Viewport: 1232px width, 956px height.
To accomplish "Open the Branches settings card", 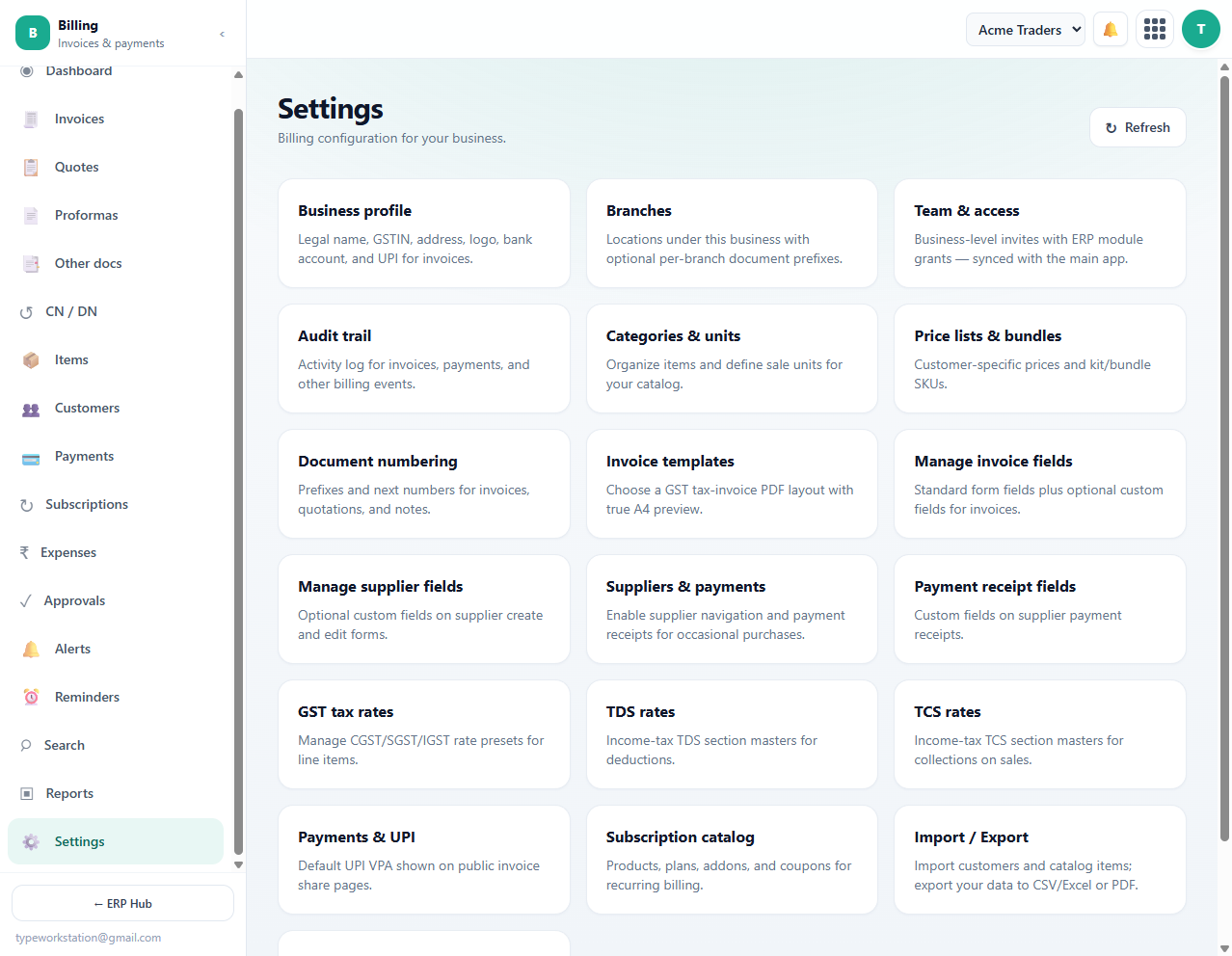I will click(732, 233).
